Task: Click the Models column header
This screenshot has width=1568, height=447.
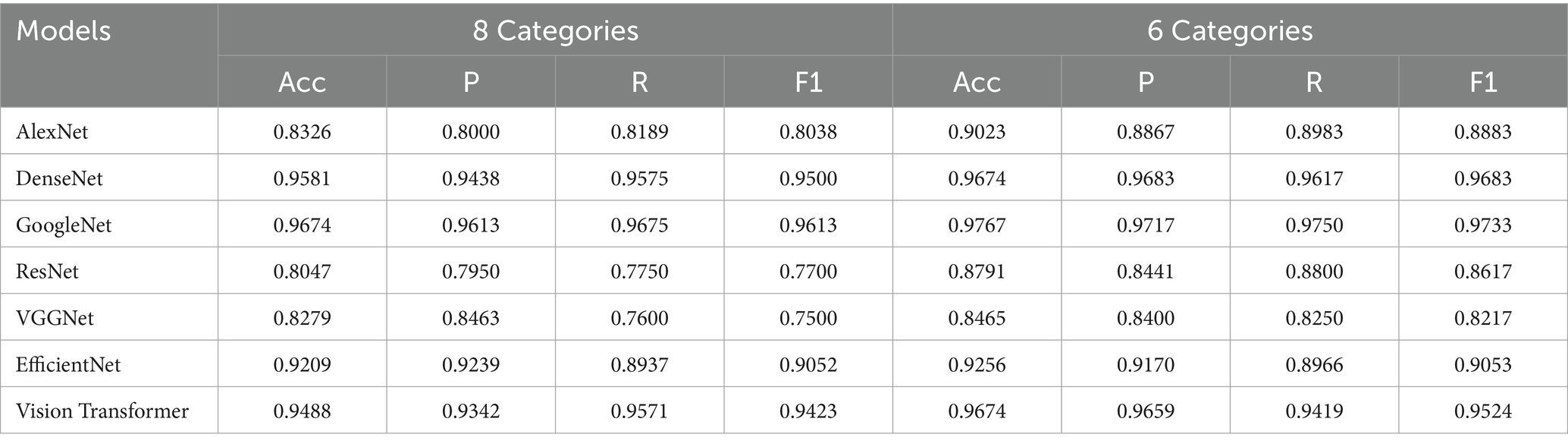Action: 64,32
